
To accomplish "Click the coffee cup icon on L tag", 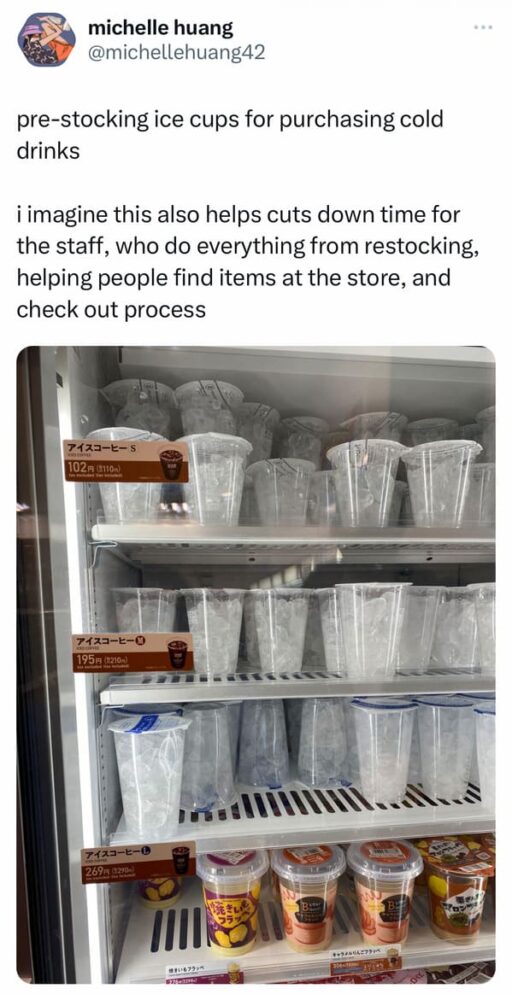I will point(181,860).
